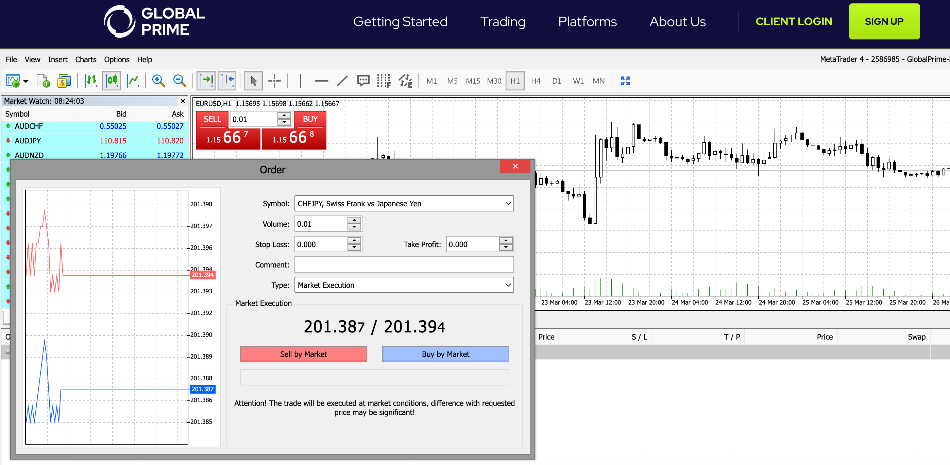The image size is (950, 465).
Task: Open the new chart dropdown arrow
Action: 25,81
